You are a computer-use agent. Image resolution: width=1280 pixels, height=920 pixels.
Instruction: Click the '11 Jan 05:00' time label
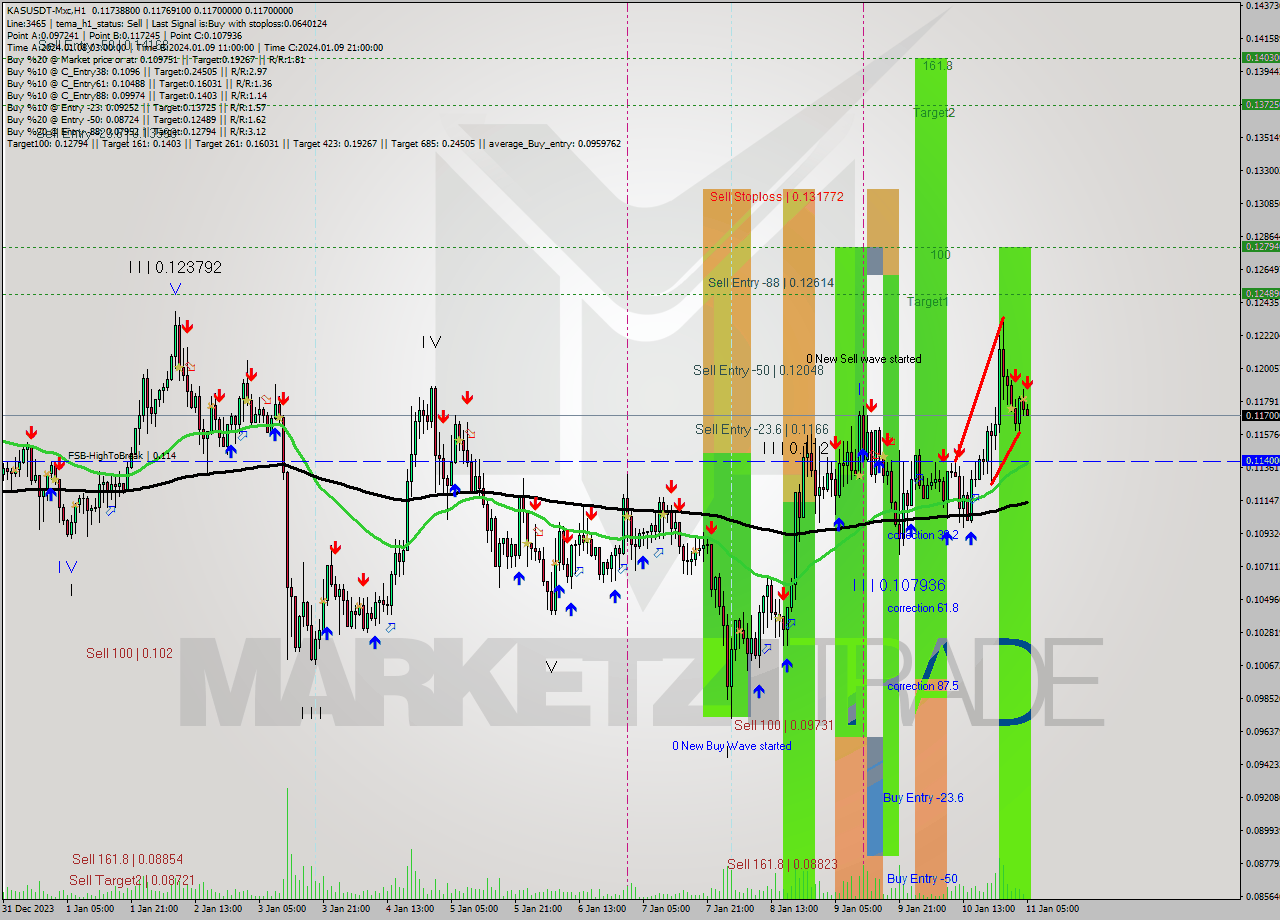click(1053, 909)
